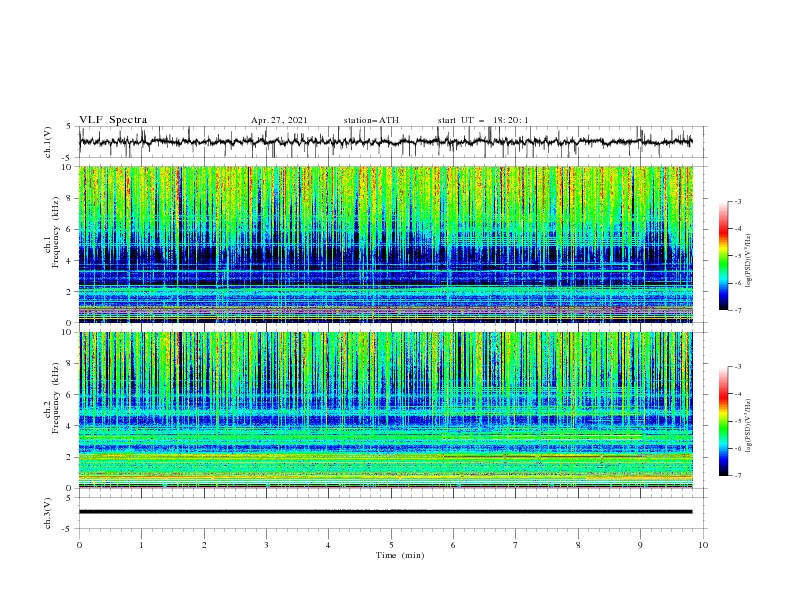This screenshot has height=612, width=792.
Task: Click the time-axis tick label "7"
Action: [516, 545]
